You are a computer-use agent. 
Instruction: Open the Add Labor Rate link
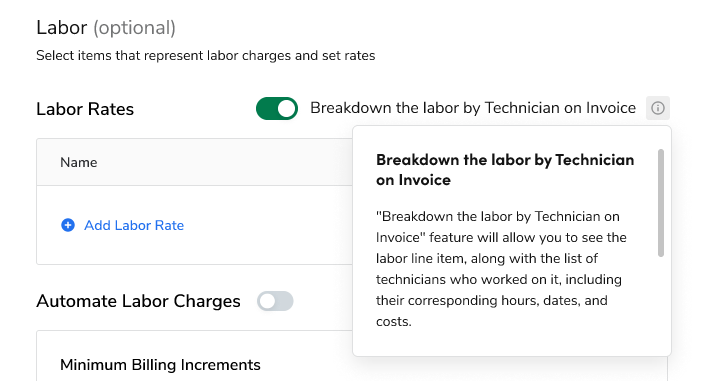click(x=134, y=225)
